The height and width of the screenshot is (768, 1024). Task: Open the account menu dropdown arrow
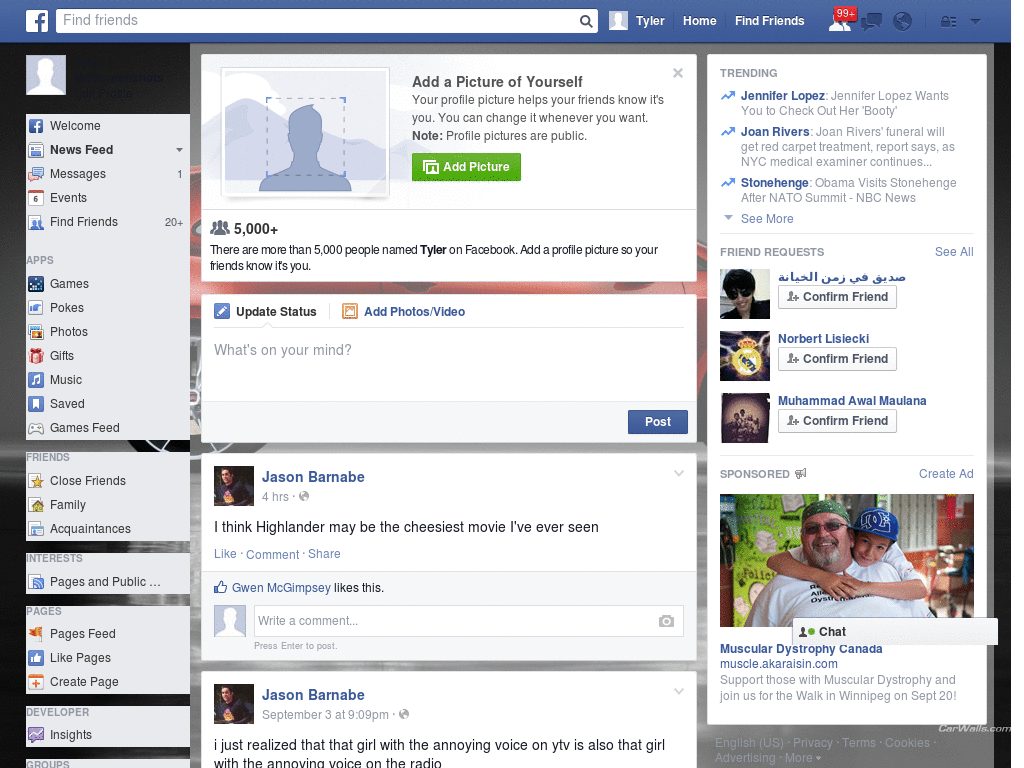click(976, 22)
